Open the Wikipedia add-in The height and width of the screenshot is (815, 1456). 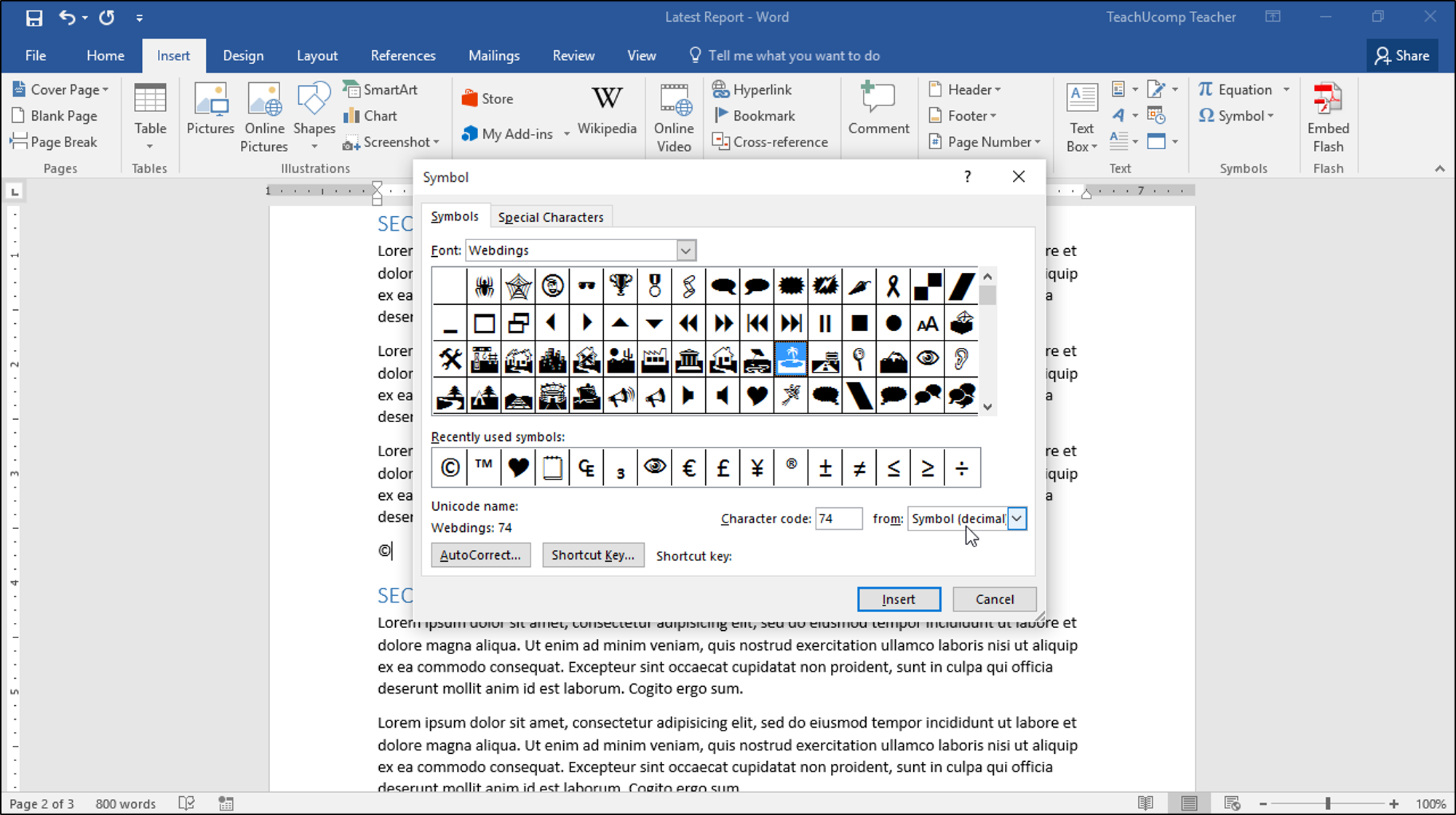(607, 109)
